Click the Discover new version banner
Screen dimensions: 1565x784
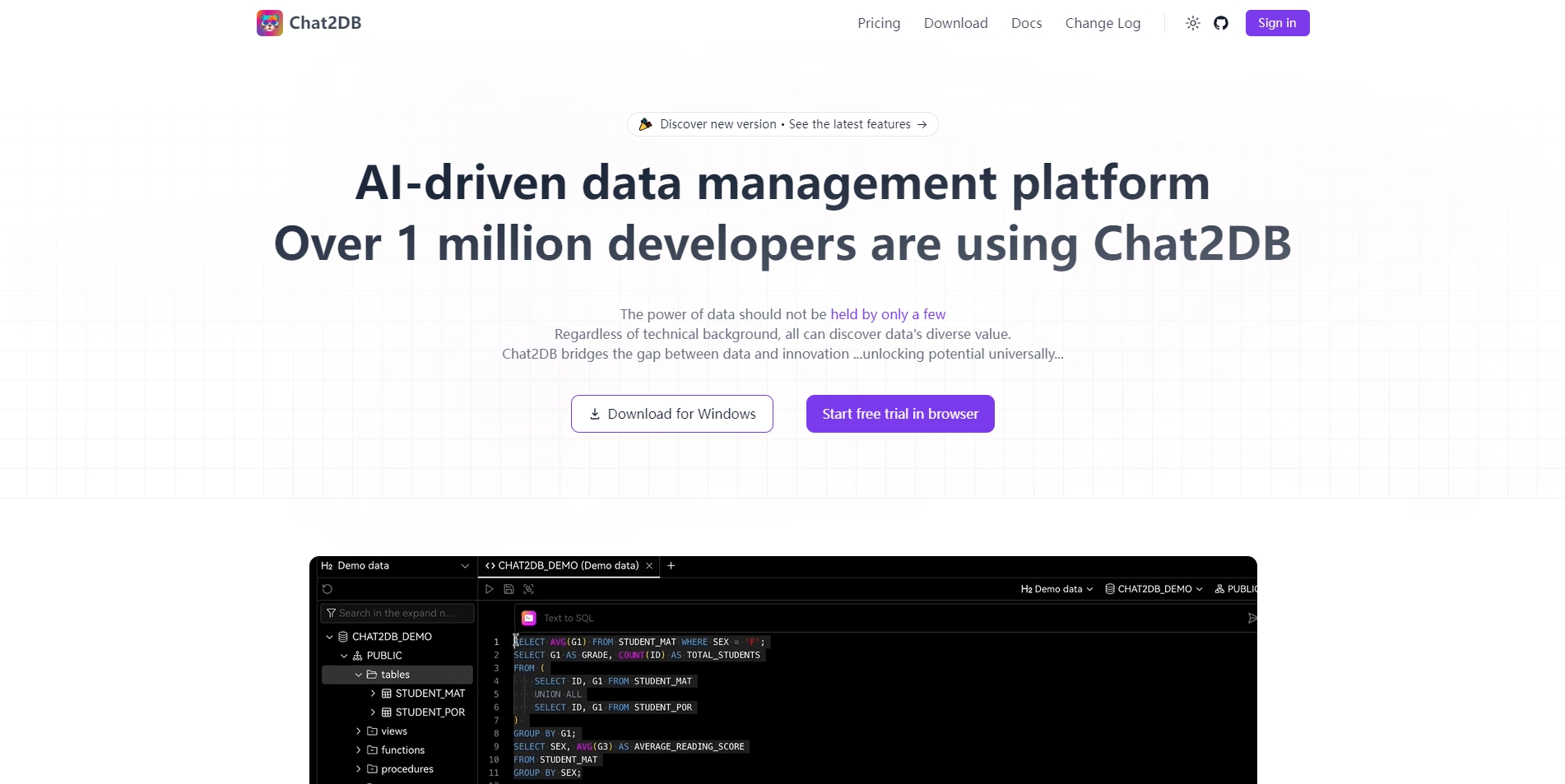click(x=782, y=124)
